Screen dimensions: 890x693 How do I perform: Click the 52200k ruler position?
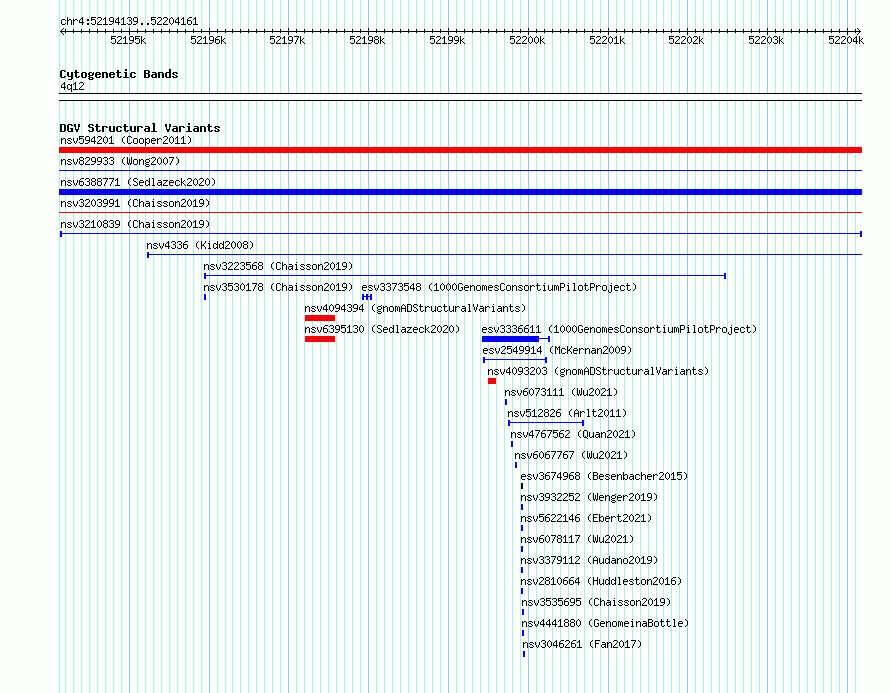527,40
